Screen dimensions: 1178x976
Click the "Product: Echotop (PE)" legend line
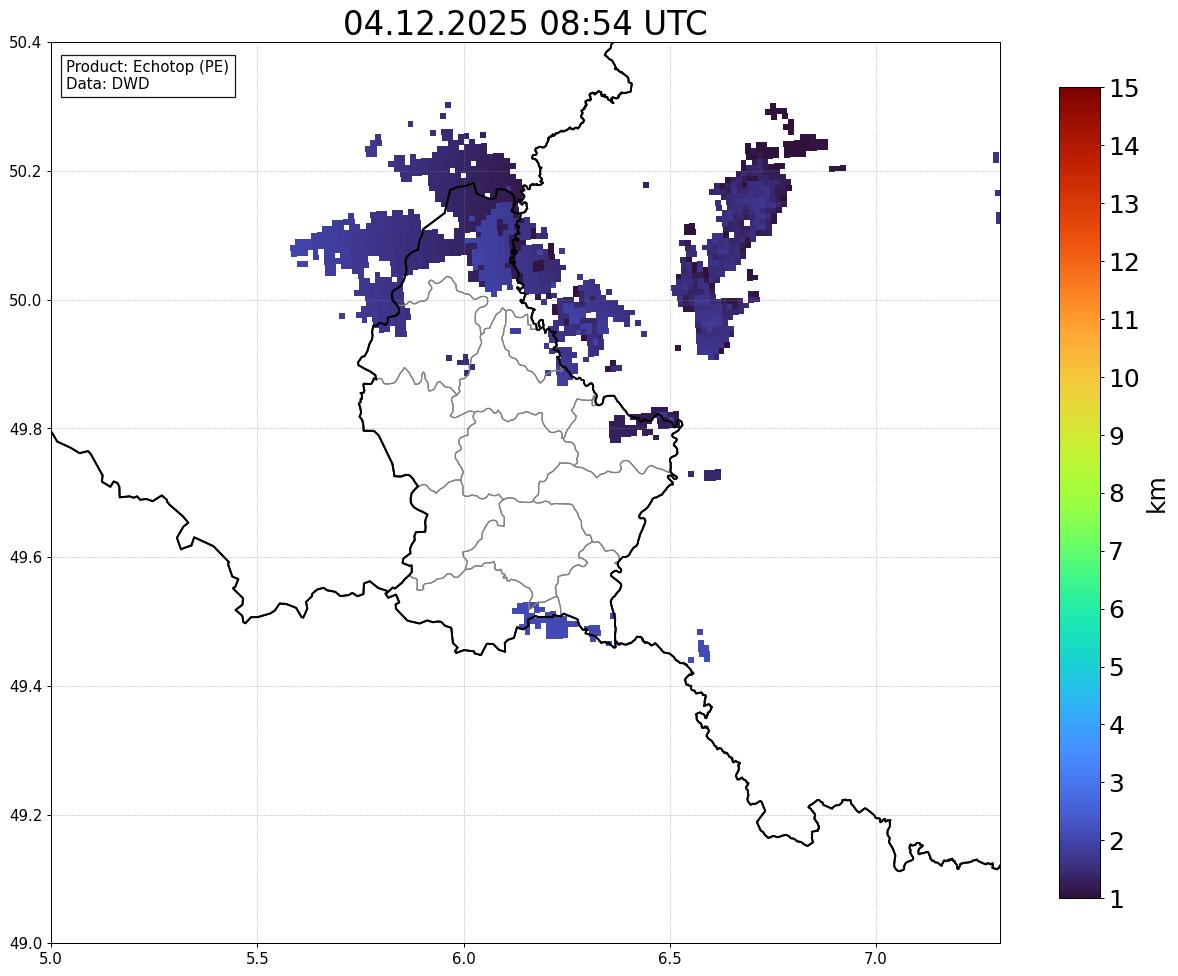pyautogui.click(x=147, y=67)
